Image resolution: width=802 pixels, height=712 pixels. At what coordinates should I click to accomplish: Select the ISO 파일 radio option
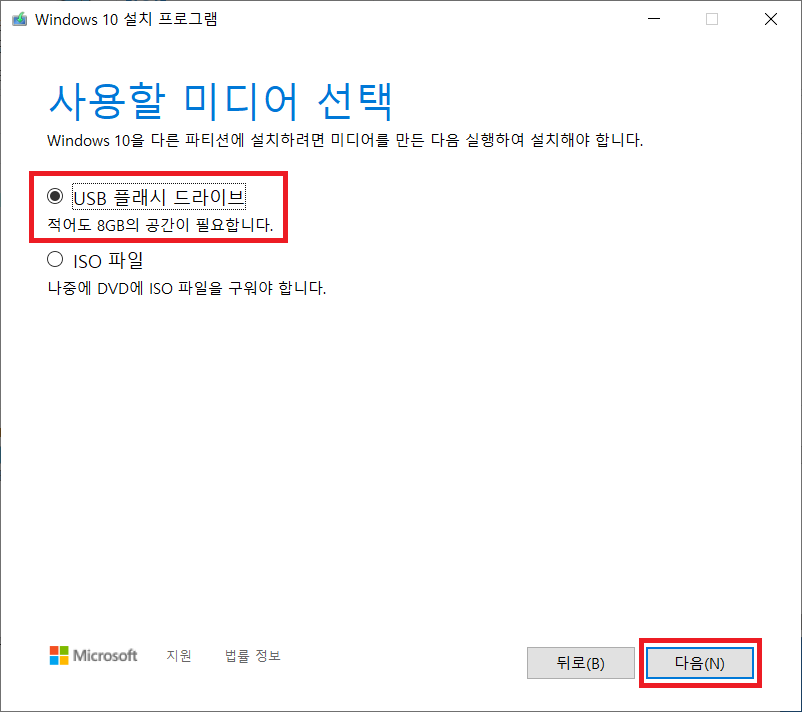coord(55,259)
